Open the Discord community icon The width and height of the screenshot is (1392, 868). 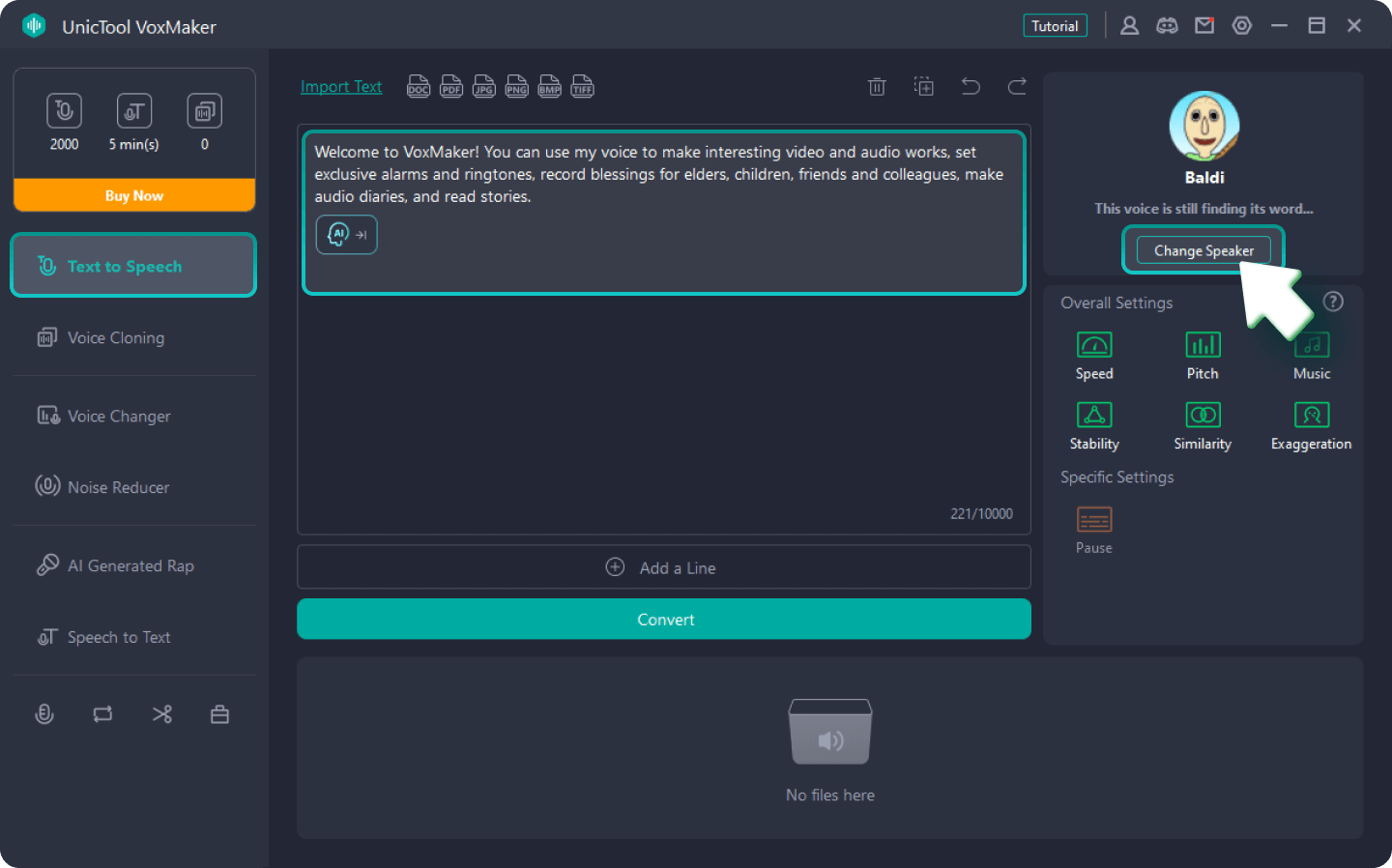[1167, 26]
